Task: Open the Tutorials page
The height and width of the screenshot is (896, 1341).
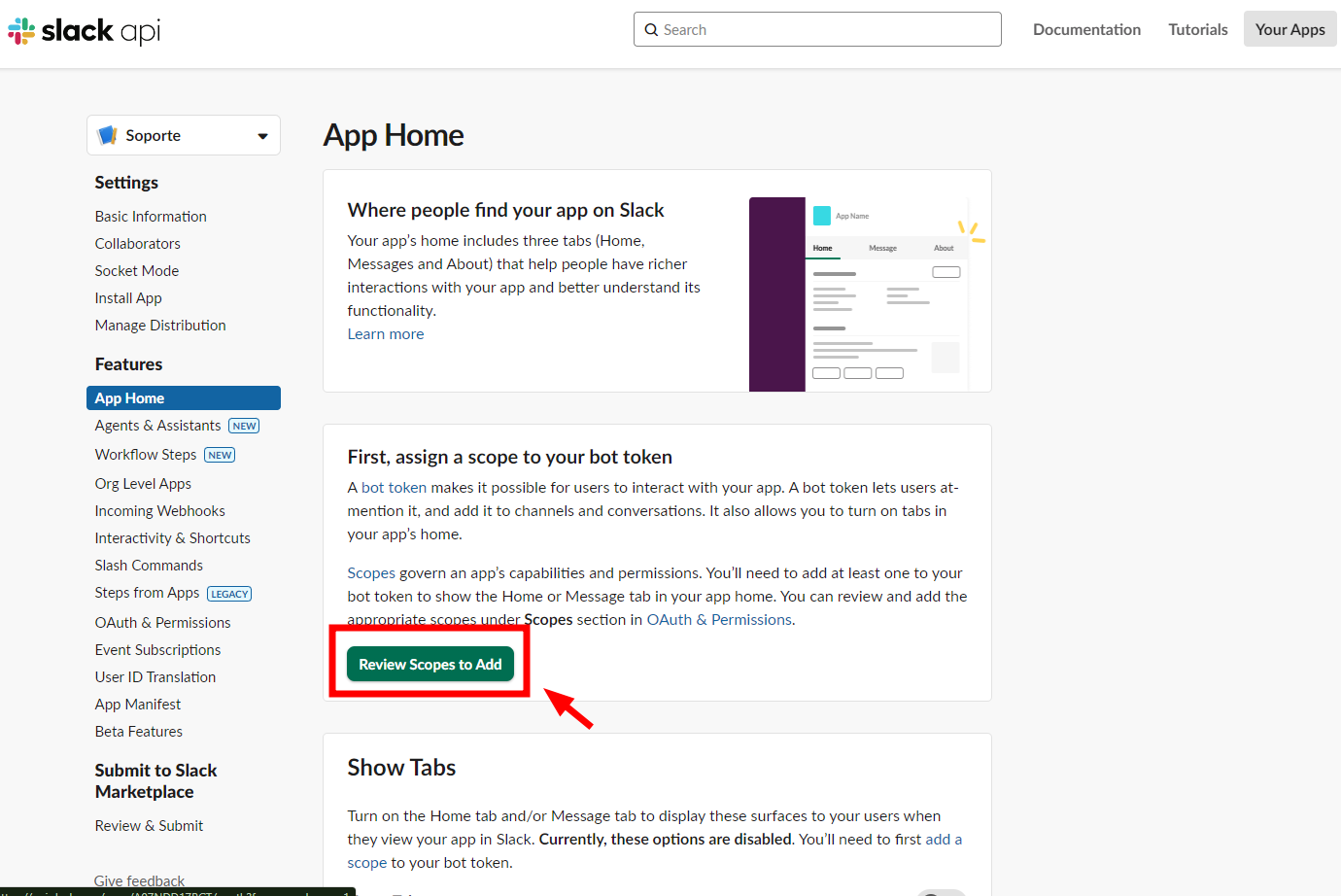Action: [1197, 29]
